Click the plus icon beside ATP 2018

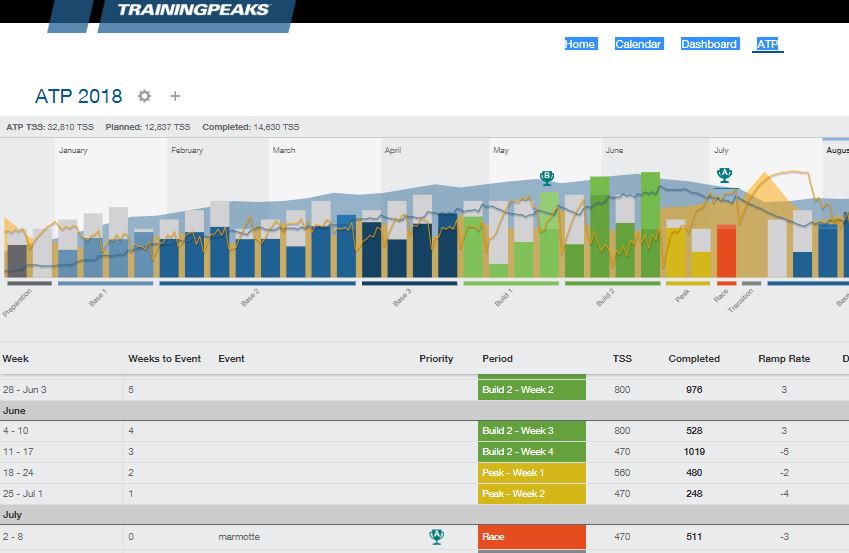coord(175,96)
